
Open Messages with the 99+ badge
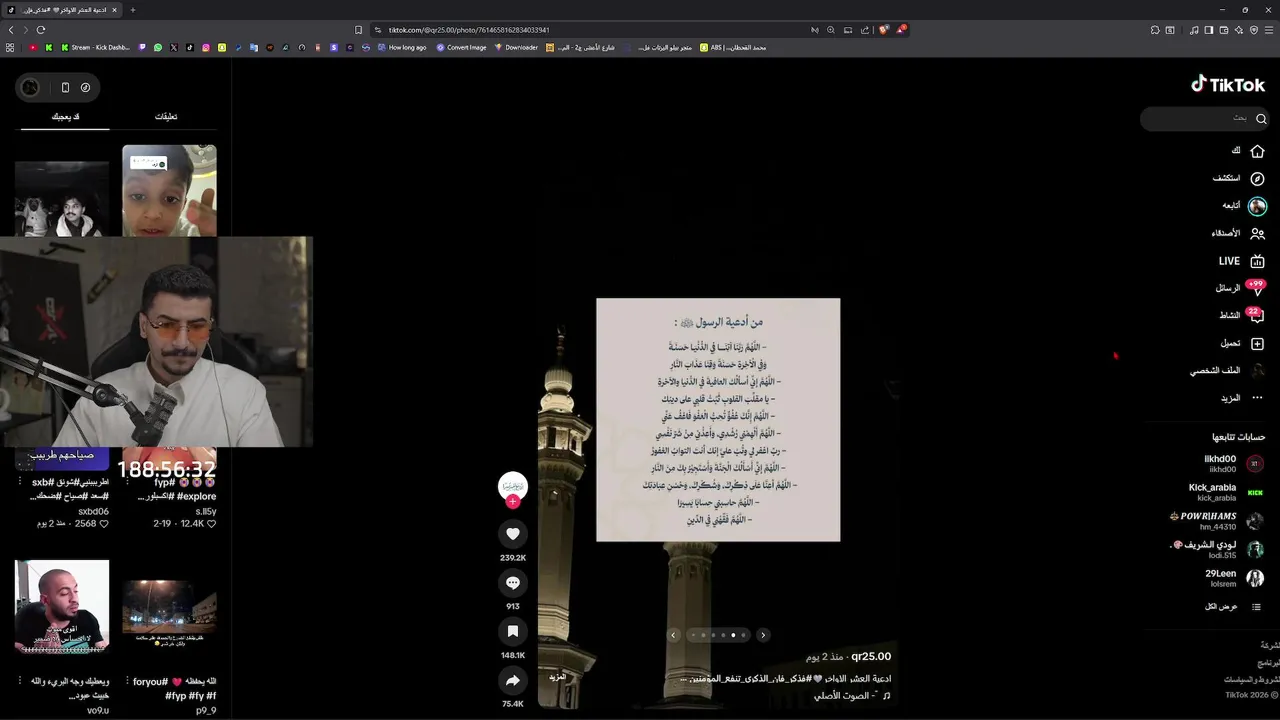point(1255,288)
